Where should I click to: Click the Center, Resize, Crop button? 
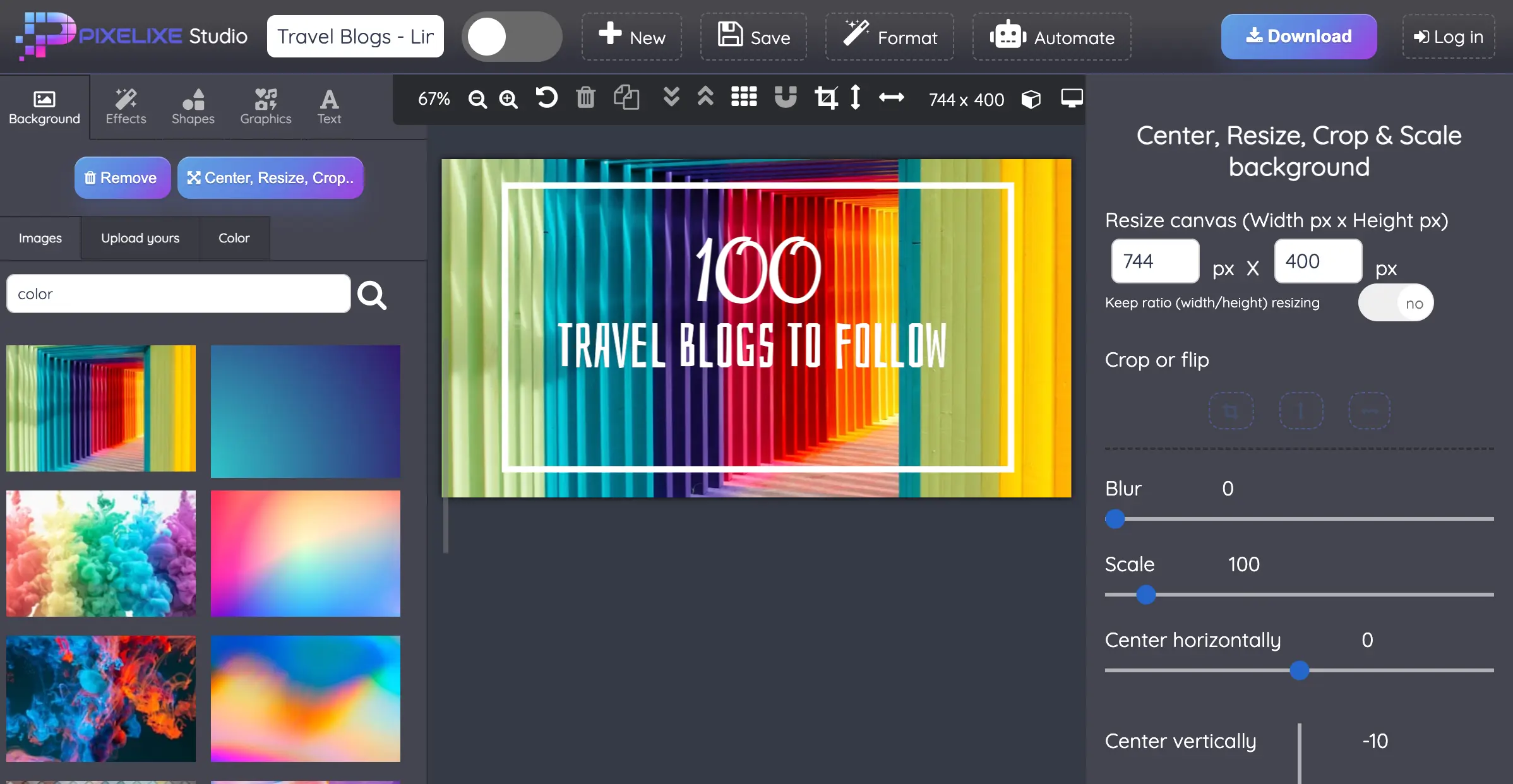270,177
